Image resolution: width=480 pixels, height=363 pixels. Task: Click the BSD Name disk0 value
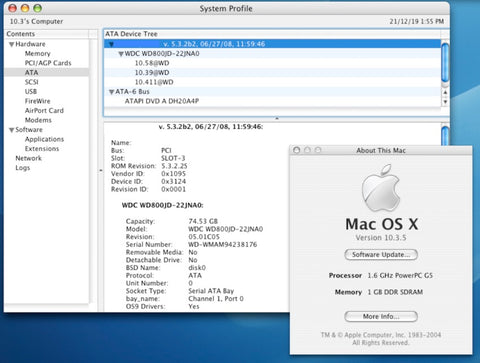coord(197,268)
